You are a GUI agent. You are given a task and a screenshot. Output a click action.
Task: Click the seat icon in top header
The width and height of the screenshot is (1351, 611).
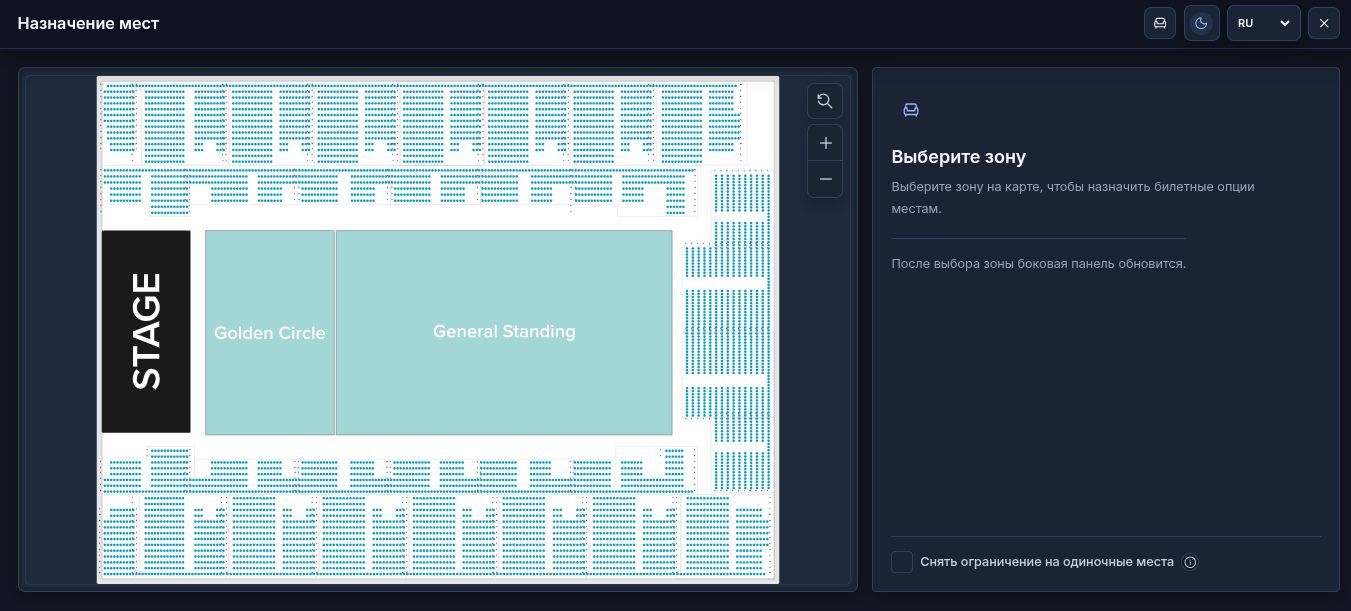click(1160, 23)
